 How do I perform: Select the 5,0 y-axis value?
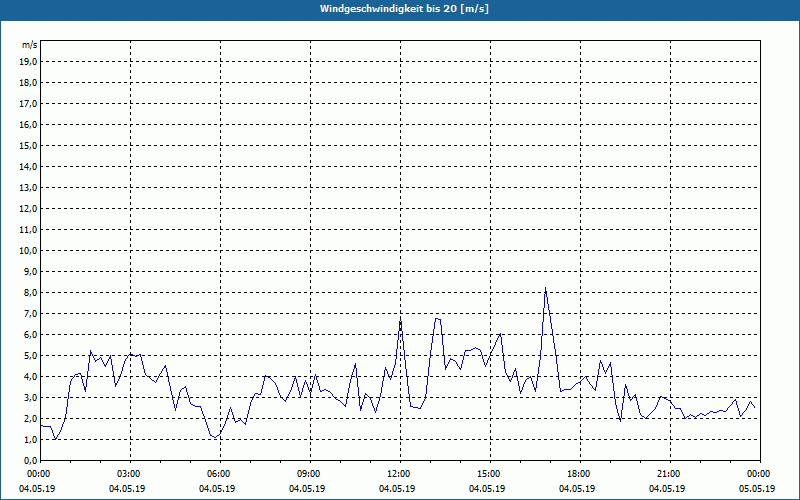31,356
